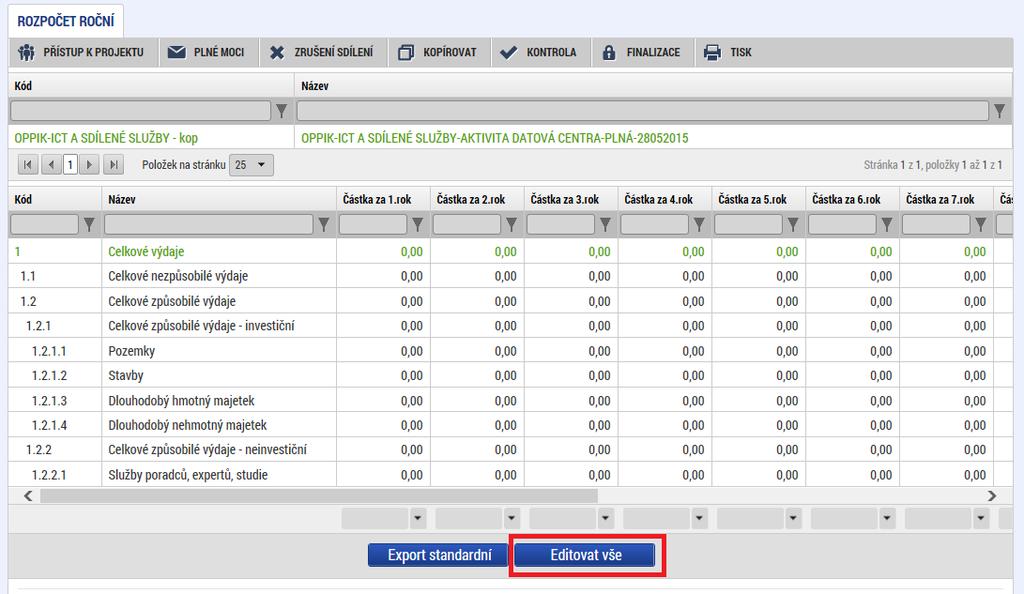Image resolution: width=1024 pixels, height=594 pixels.
Task: Open aggregate dropdown under Částka za 6.rok
Action: 887,519
